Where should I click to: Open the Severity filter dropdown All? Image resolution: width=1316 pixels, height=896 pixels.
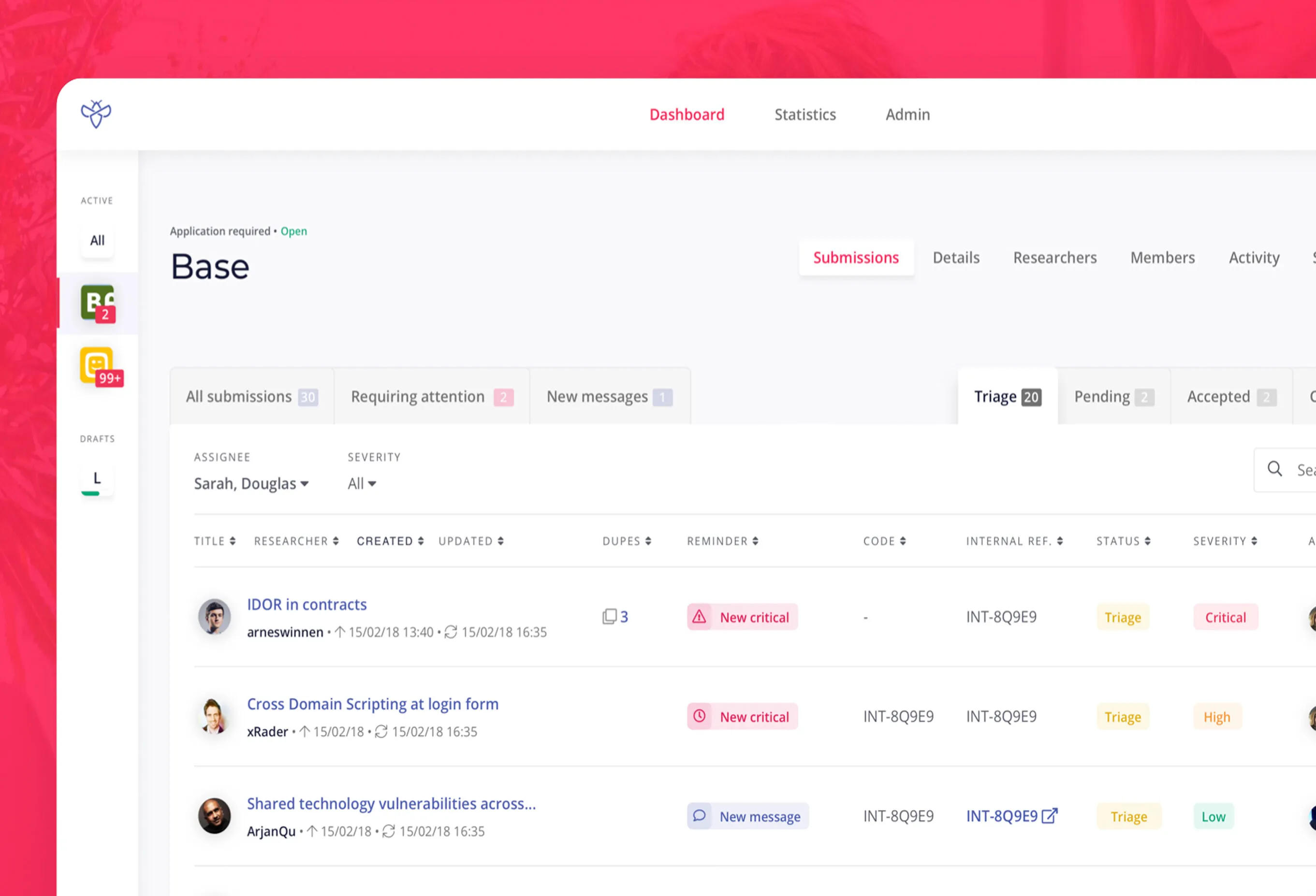coord(362,483)
